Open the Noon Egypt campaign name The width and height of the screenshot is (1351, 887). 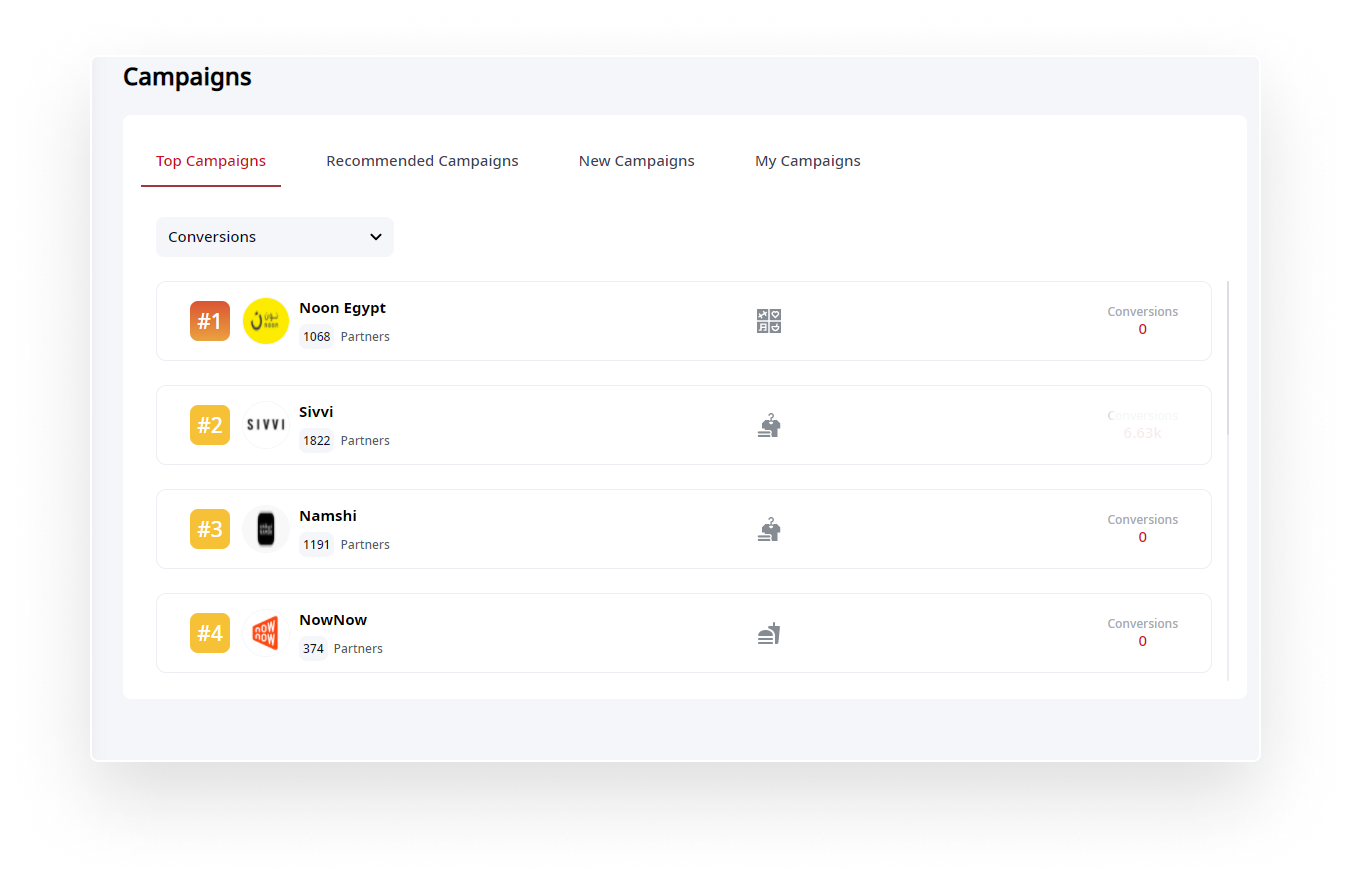[342, 308]
